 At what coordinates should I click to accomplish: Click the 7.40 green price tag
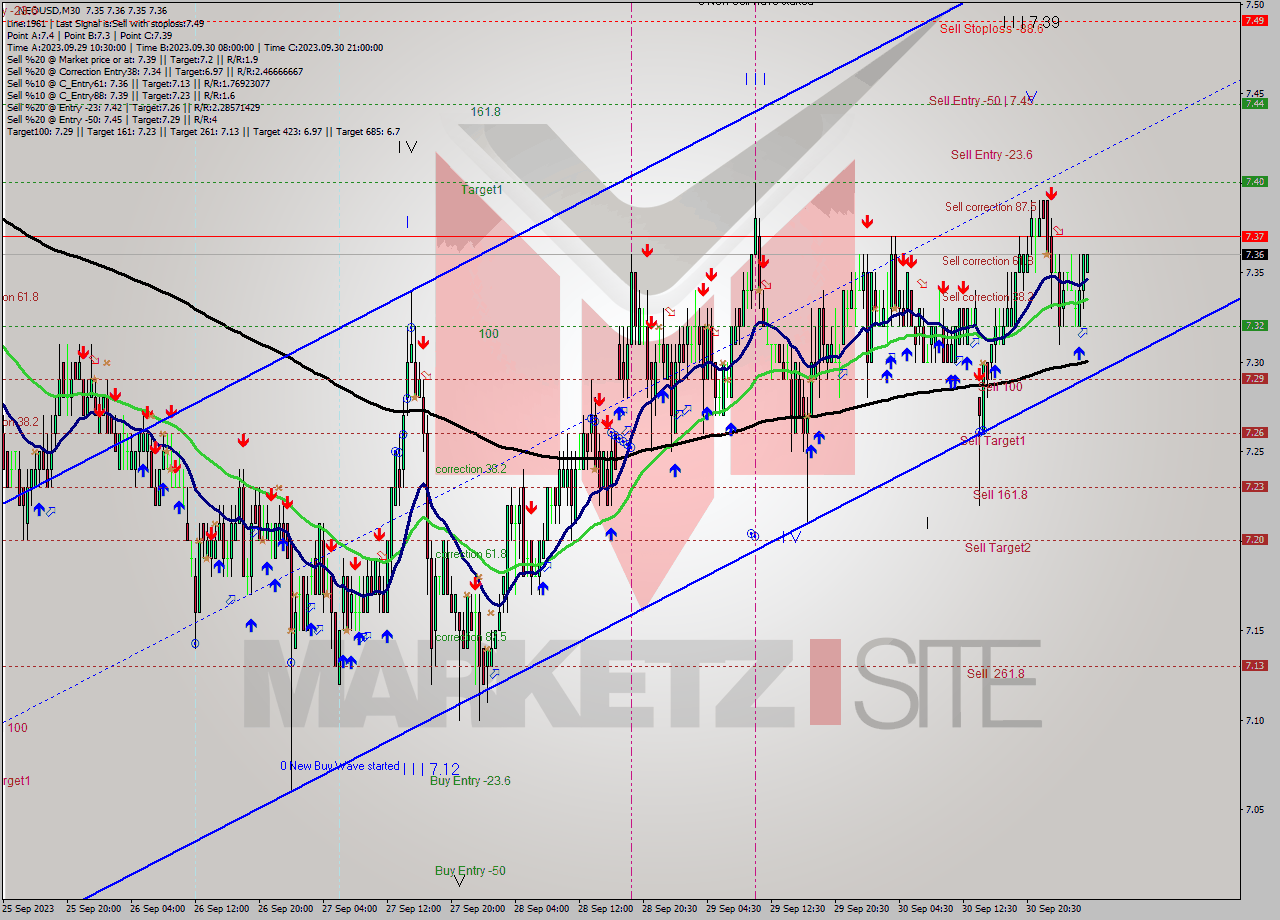click(x=1254, y=181)
